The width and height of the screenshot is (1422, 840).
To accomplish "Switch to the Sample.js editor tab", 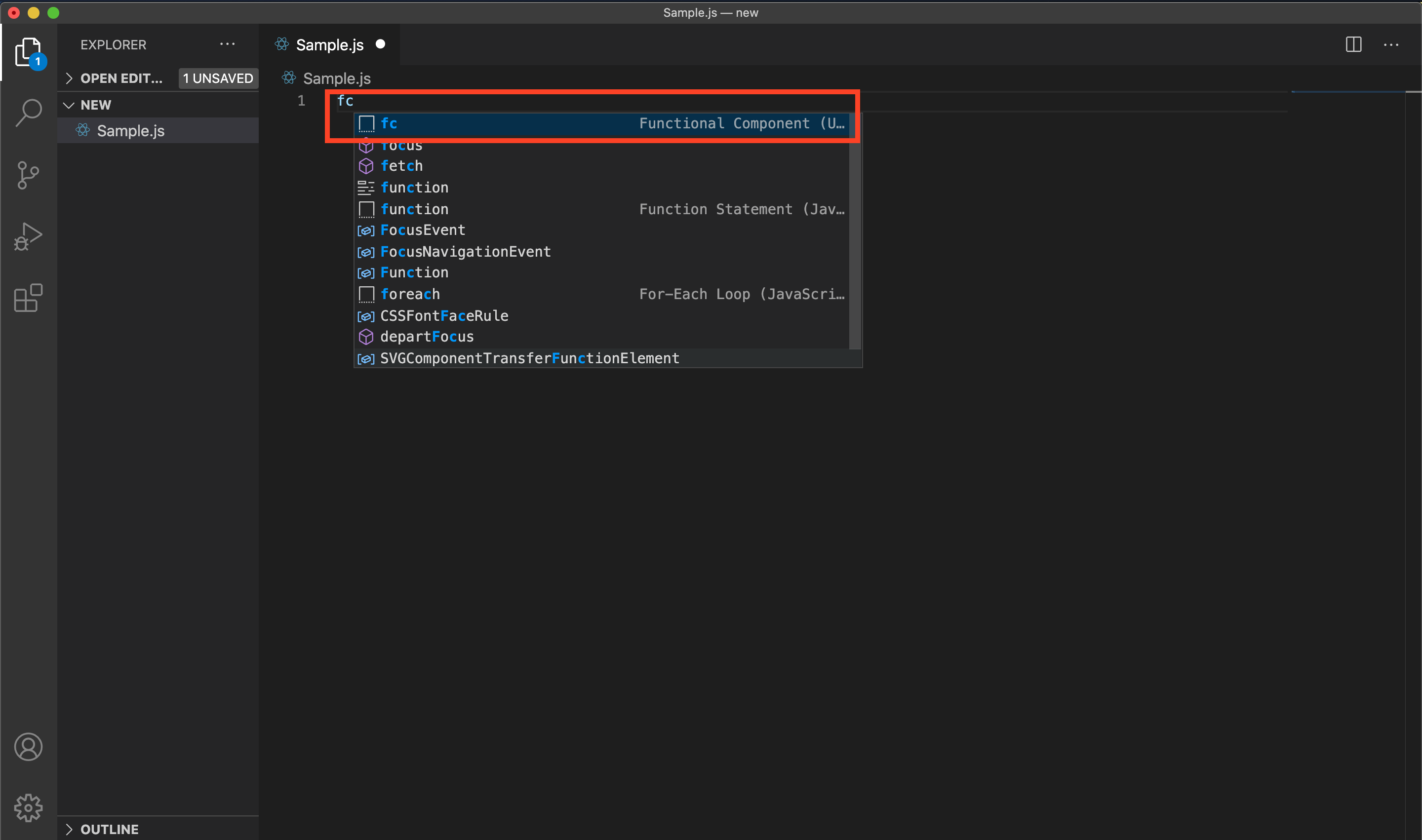I will click(x=330, y=45).
